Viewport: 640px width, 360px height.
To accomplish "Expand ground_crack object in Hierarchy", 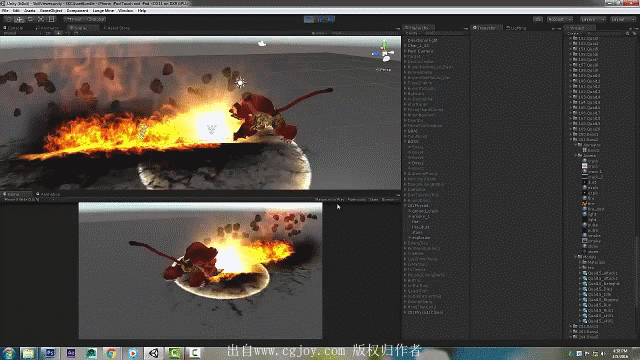I will 409,211.
